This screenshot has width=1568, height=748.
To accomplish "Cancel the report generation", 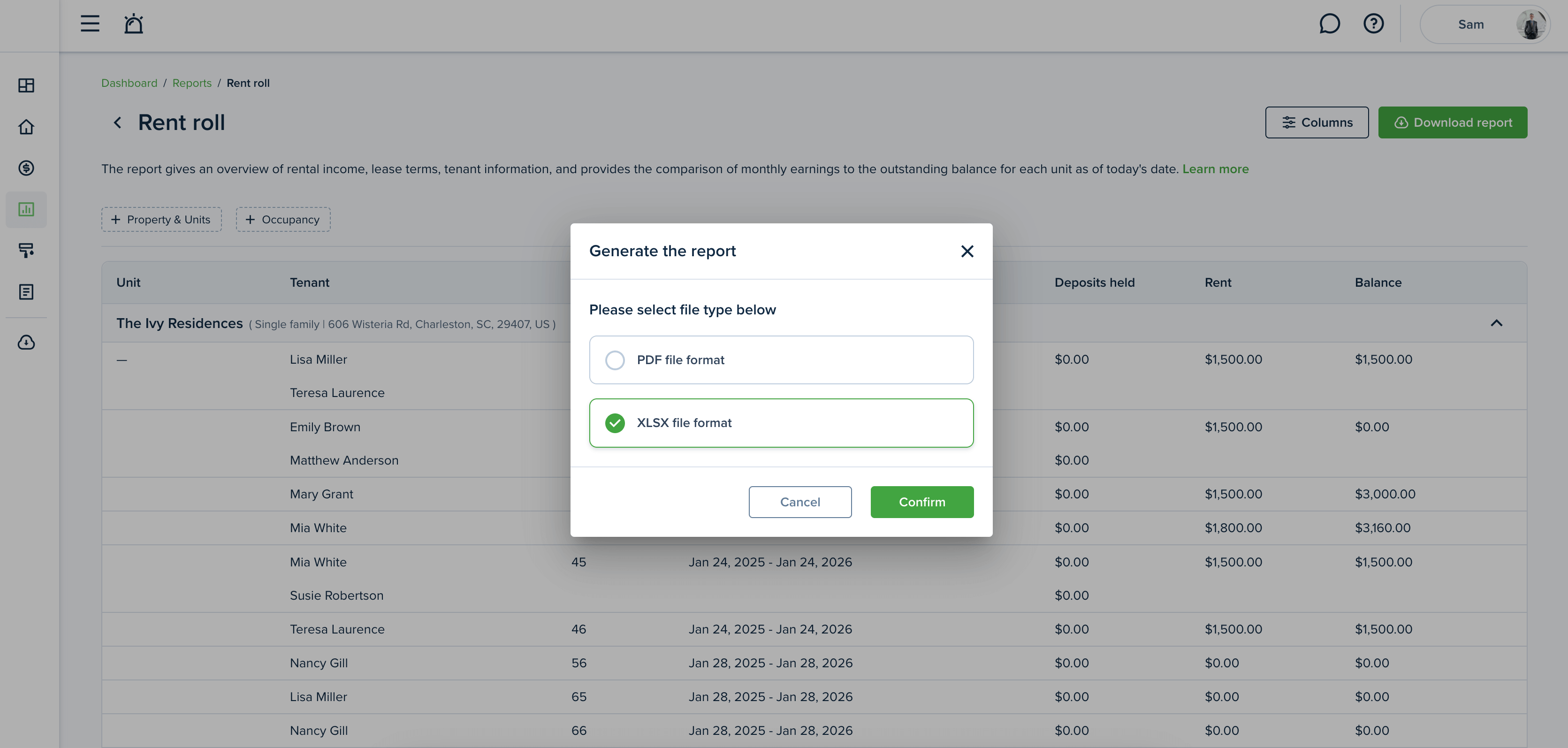I will (800, 502).
